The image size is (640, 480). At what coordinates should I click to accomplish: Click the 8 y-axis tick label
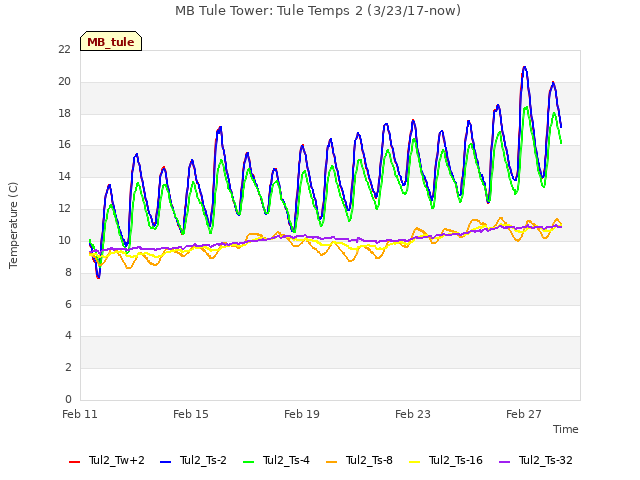(x=68, y=272)
